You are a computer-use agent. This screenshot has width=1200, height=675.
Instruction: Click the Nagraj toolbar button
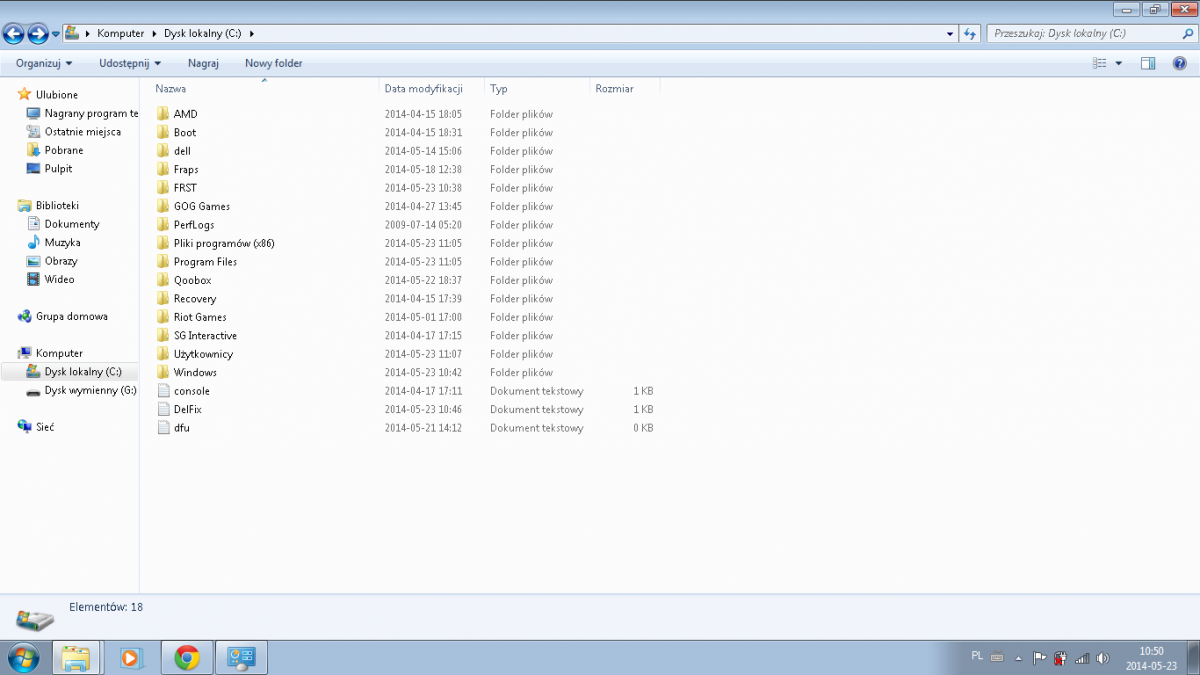tap(203, 63)
